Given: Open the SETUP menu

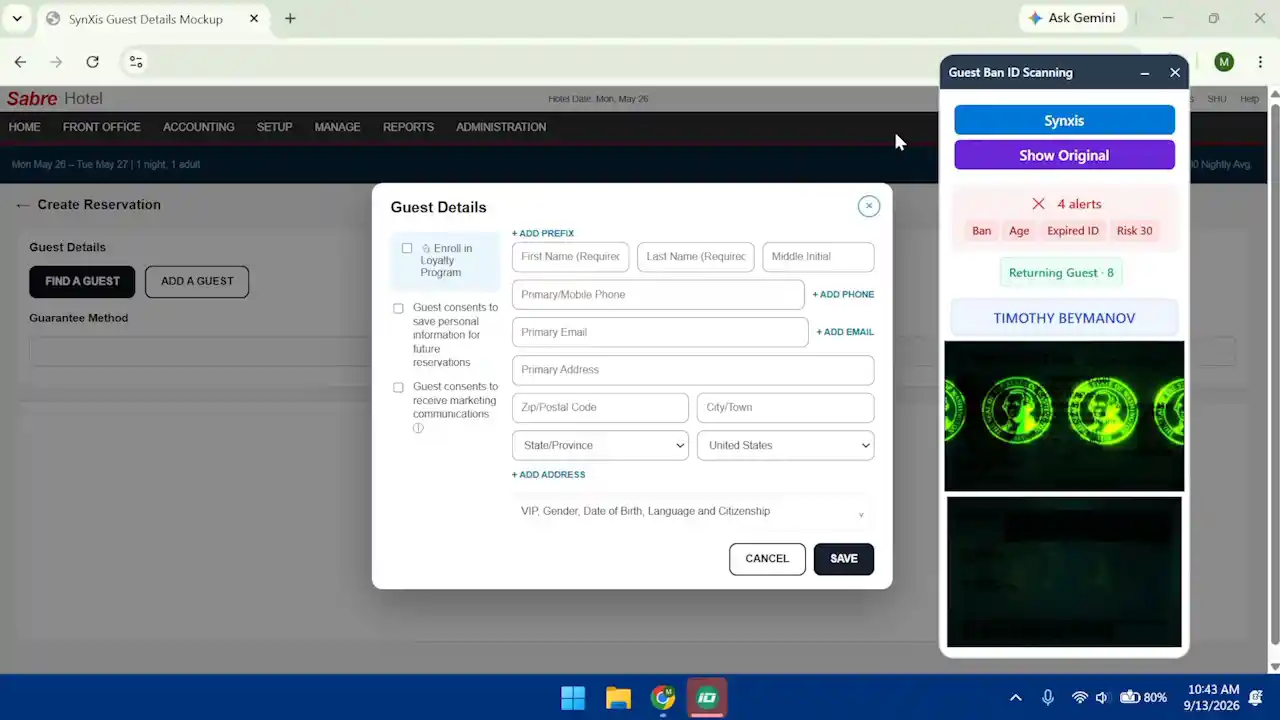Looking at the screenshot, I should click(x=274, y=127).
